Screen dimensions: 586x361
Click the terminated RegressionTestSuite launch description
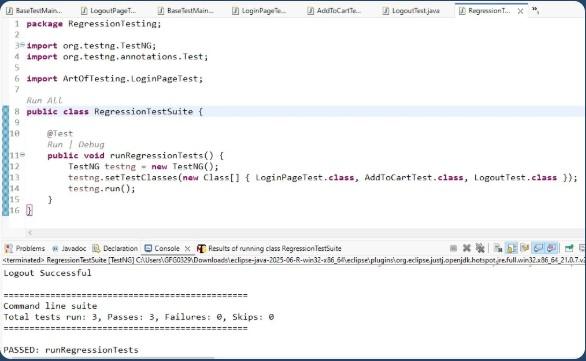pos(293,260)
